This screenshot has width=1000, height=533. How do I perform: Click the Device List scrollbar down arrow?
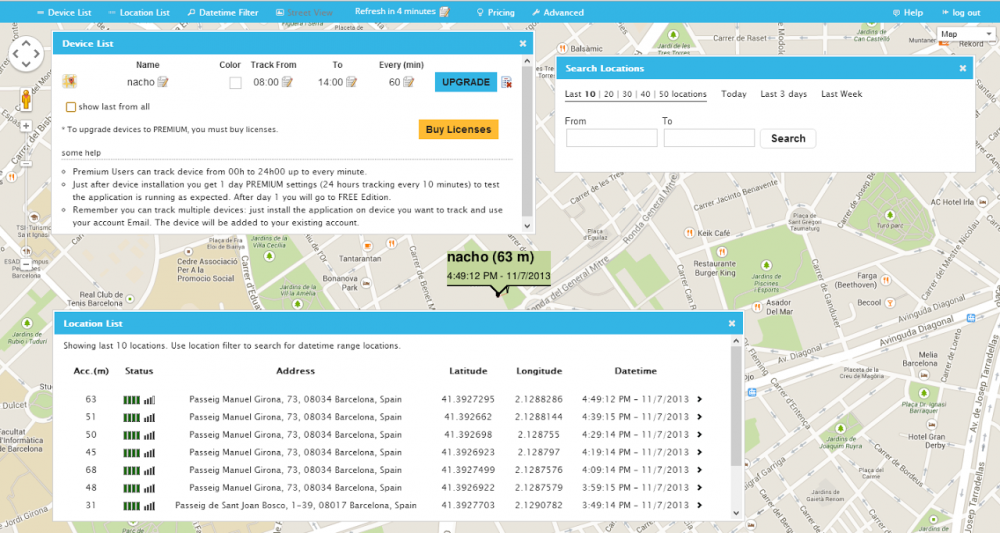527,226
